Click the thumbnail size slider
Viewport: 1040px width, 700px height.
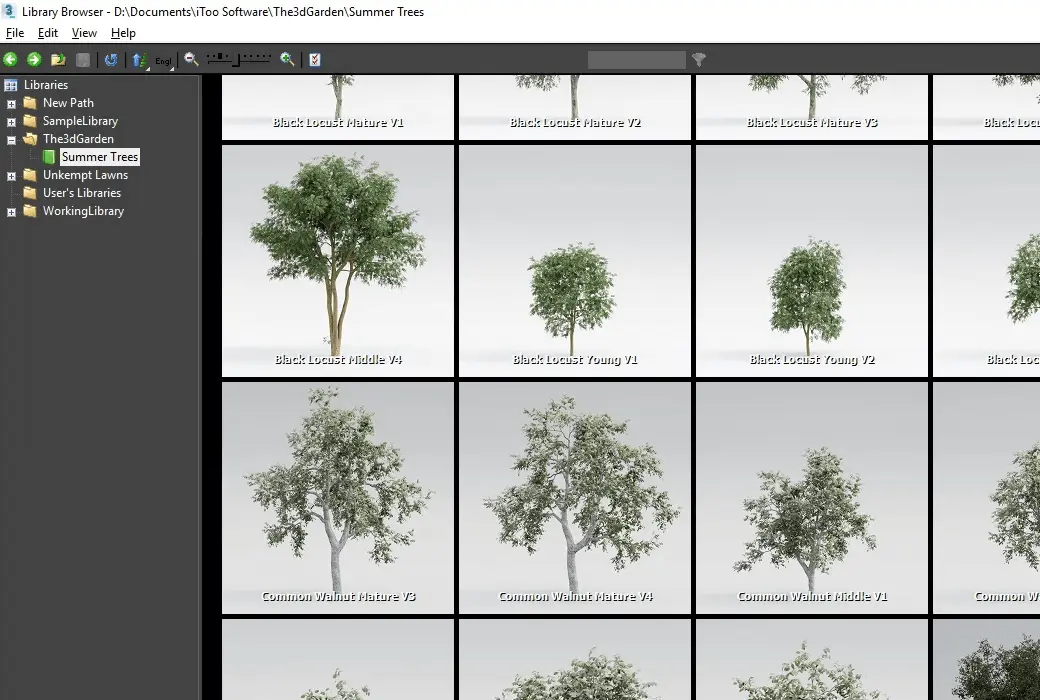pos(239,59)
